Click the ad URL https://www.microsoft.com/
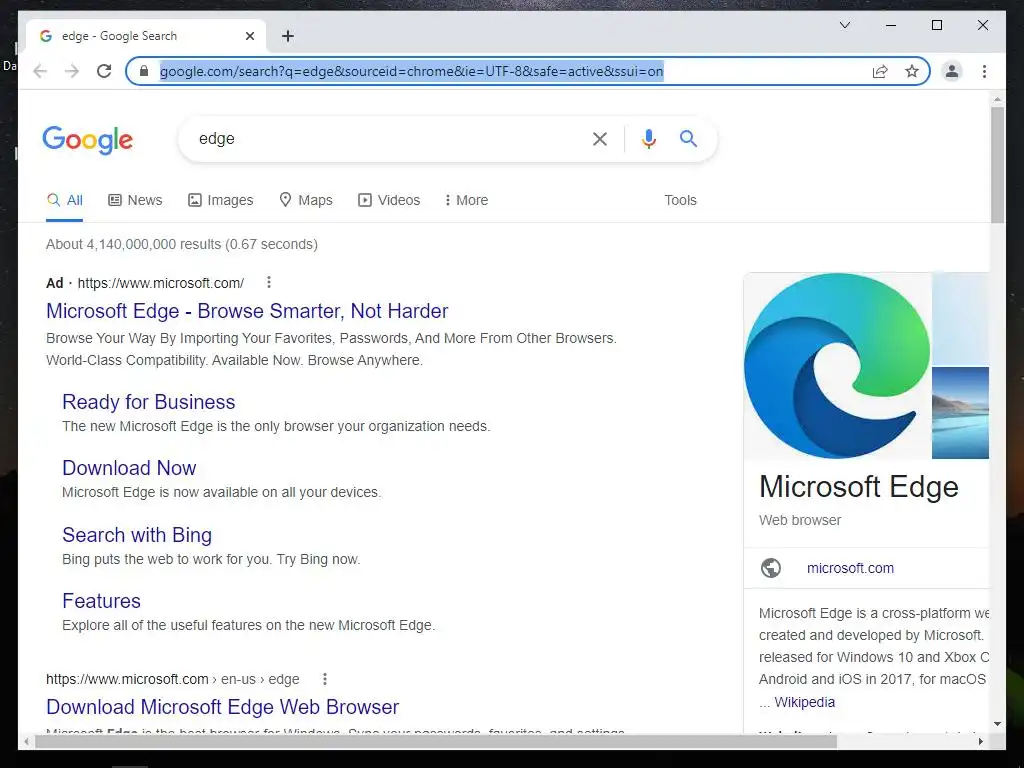The width and height of the screenshot is (1024, 768). (x=161, y=283)
